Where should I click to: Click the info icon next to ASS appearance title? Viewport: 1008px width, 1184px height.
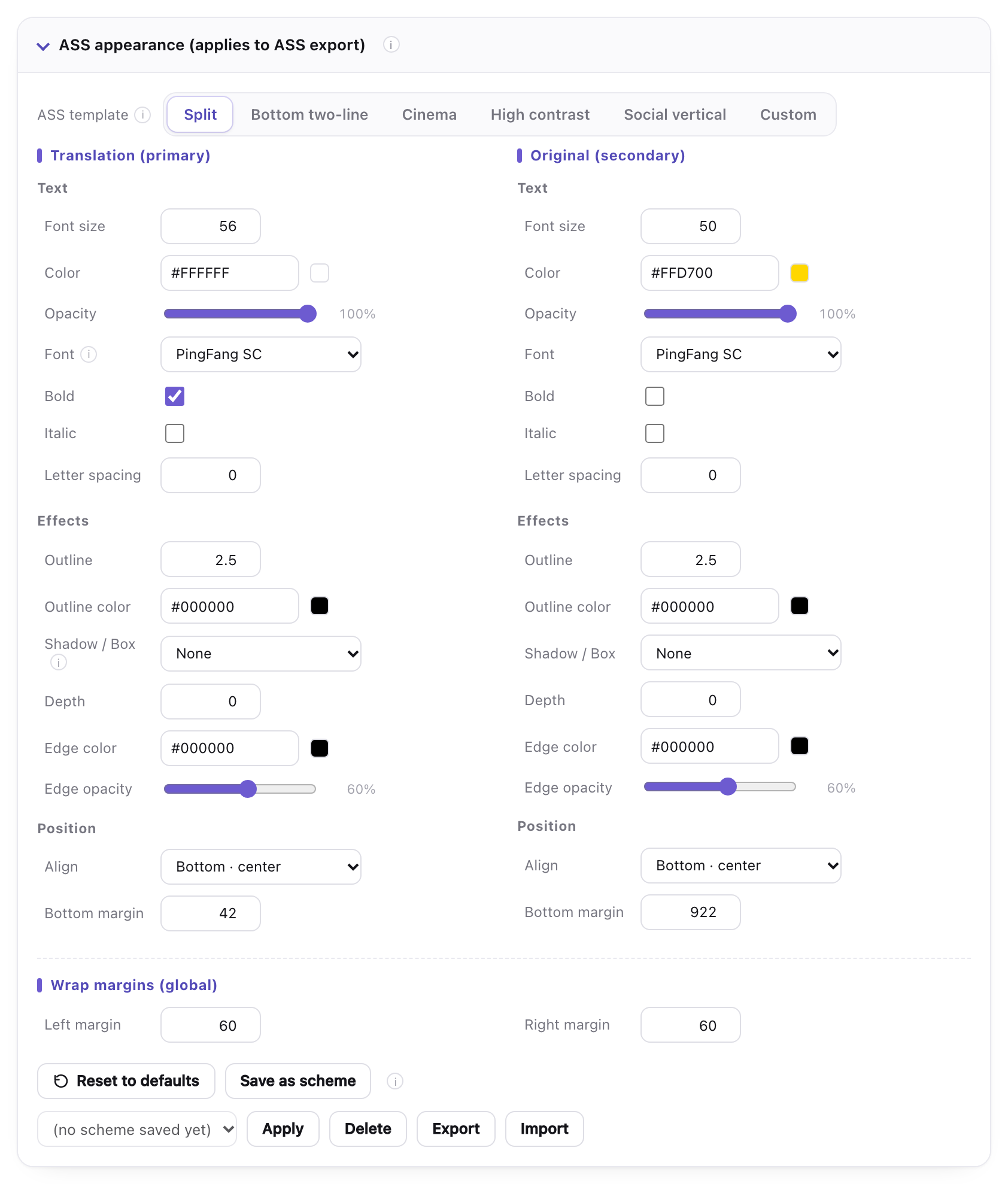(391, 45)
